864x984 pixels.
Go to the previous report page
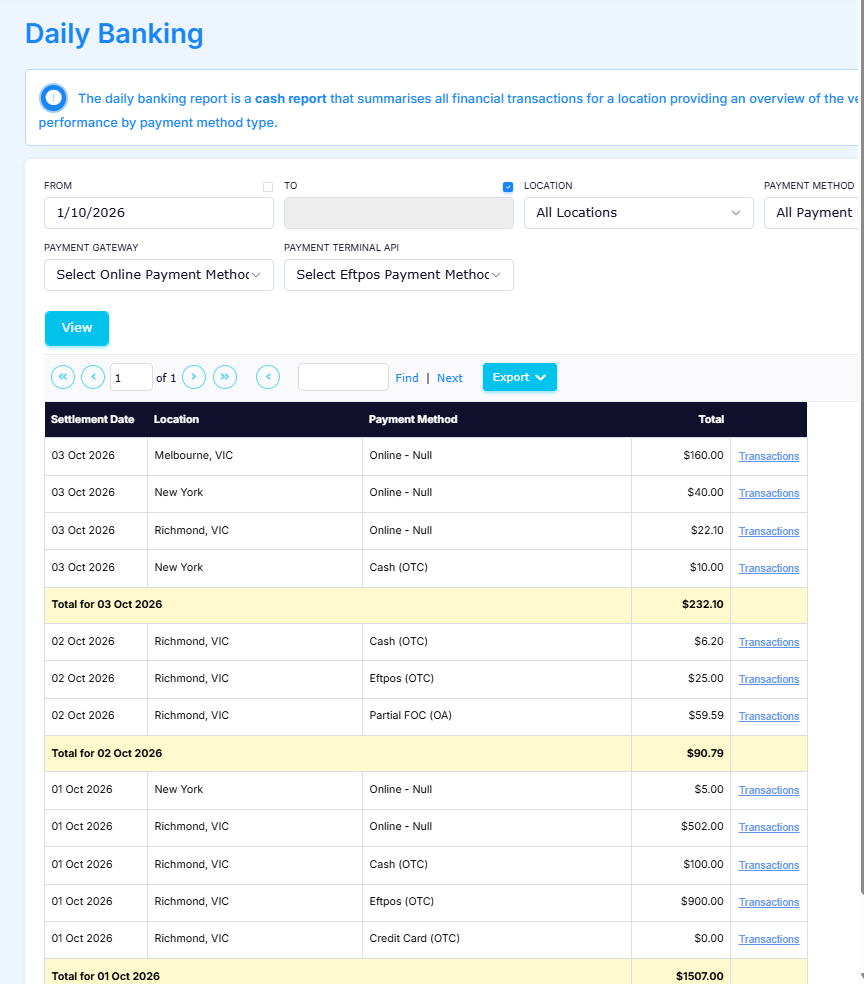[93, 377]
